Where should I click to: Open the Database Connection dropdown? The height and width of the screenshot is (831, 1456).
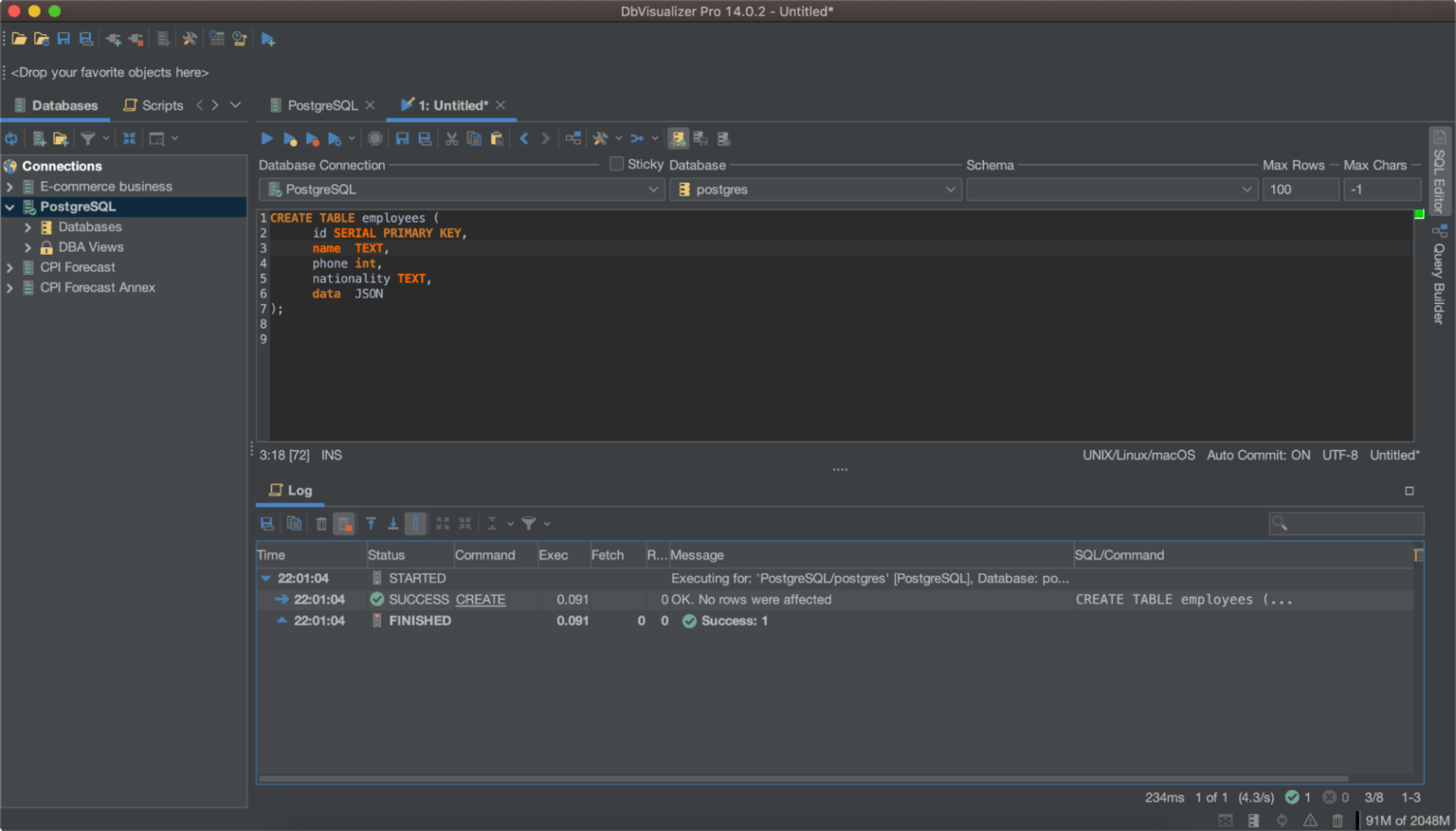tap(652, 189)
